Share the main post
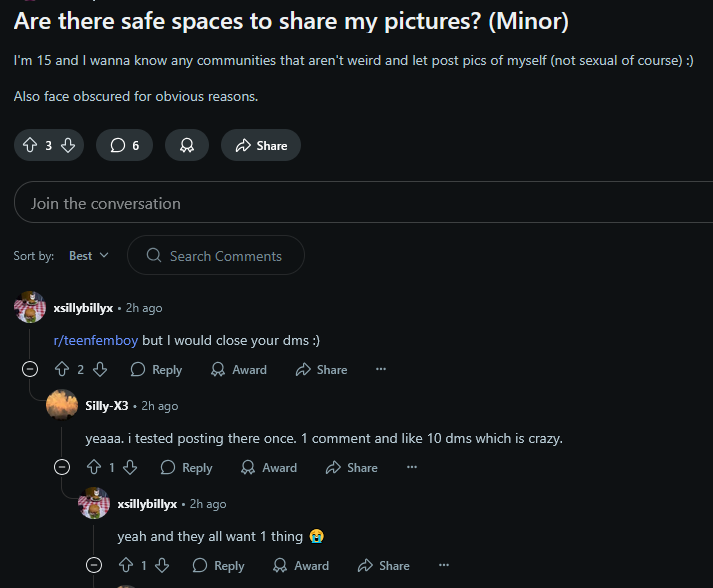This screenshot has width=713, height=588. 260,145
